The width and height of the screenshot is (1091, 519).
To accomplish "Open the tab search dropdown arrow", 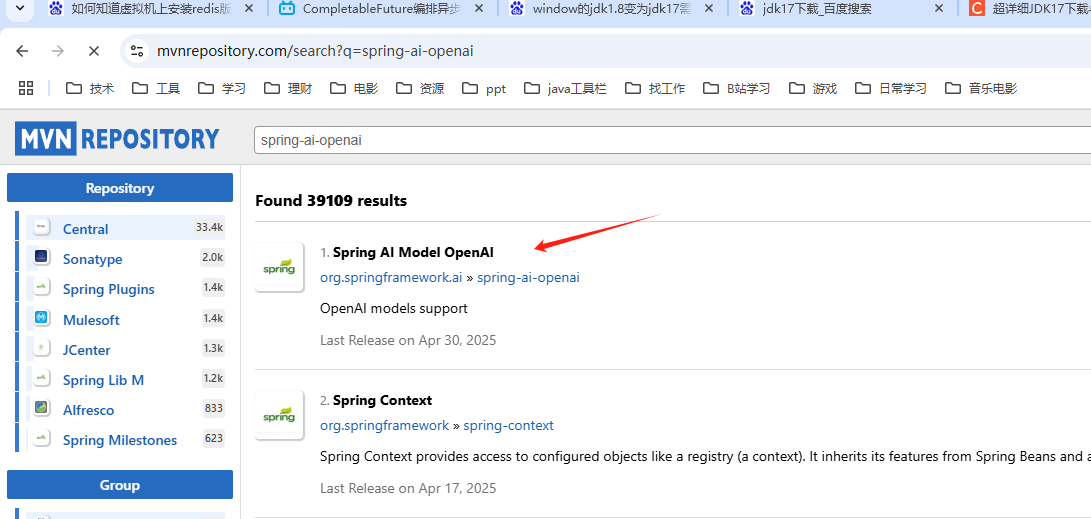I will pyautogui.click(x=20, y=8).
